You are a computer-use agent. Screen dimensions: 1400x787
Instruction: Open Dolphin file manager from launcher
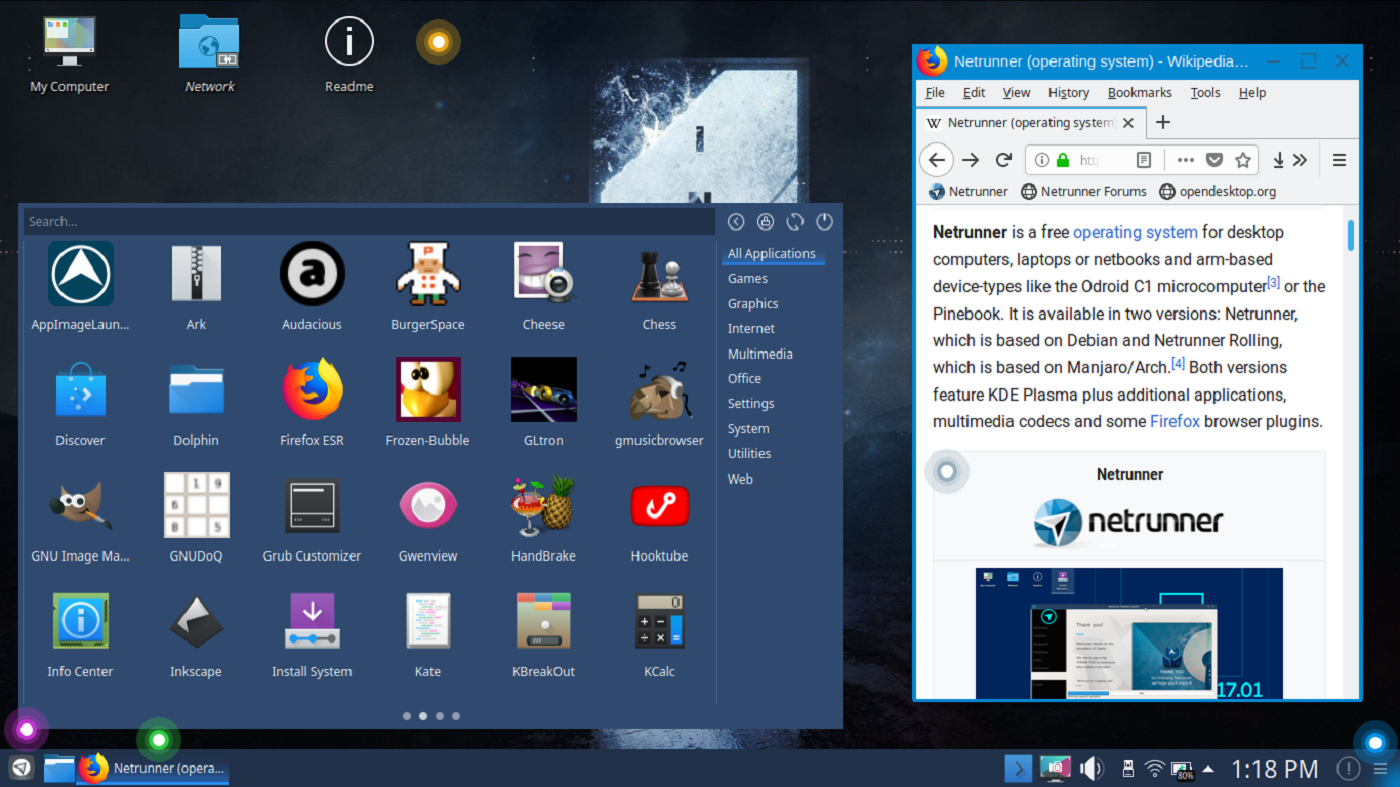click(196, 391)
